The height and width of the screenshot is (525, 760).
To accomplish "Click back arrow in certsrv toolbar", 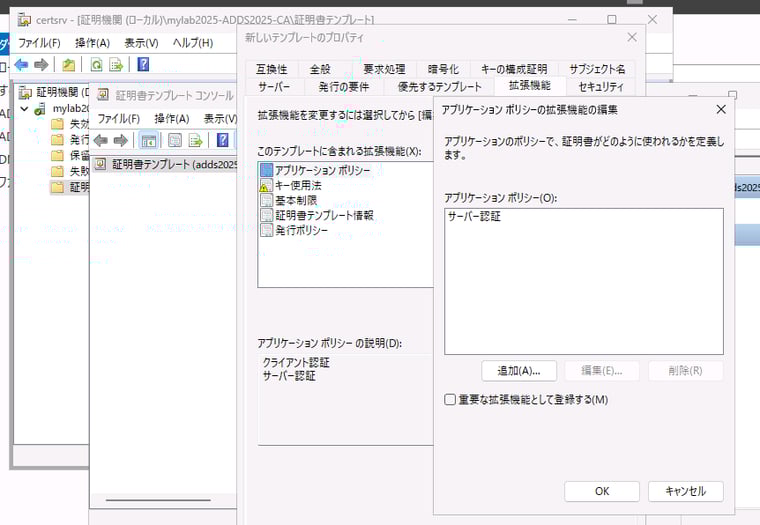I will pyautogui.click(x=21, y=64).
